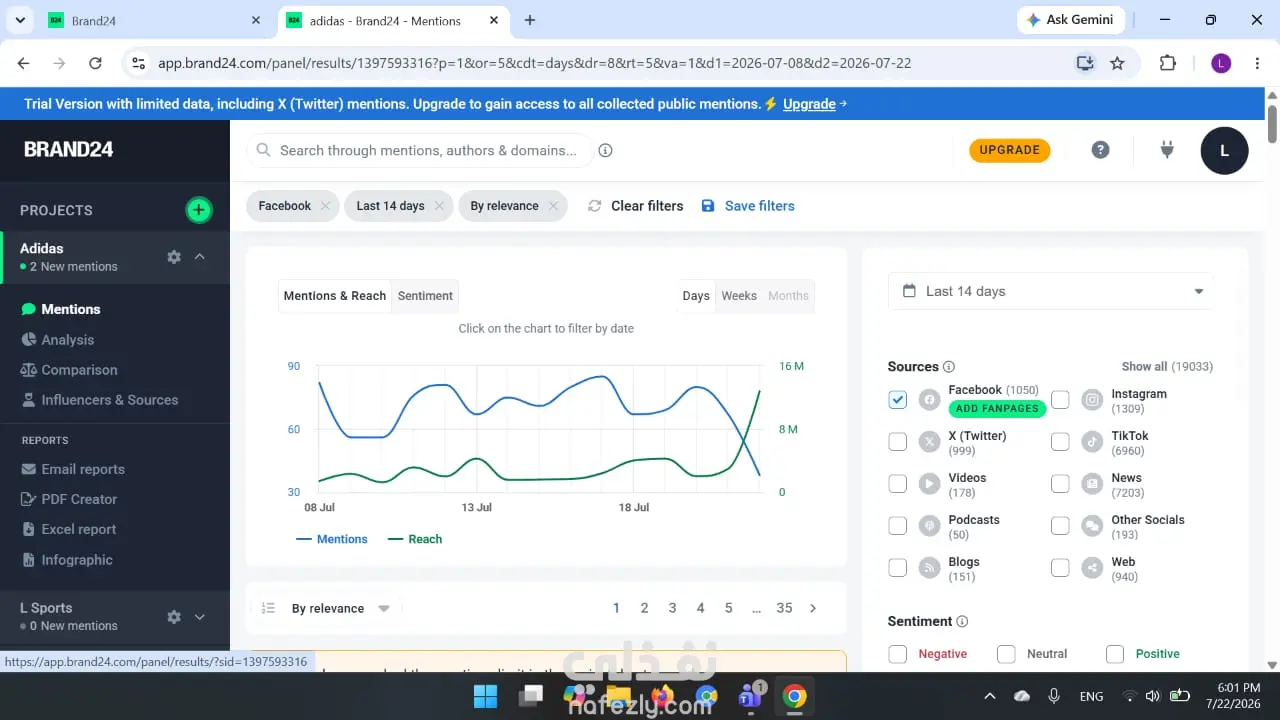Remove the By relevance filter chip
This screenshot has height=720, width=1280.
point(553,206)
